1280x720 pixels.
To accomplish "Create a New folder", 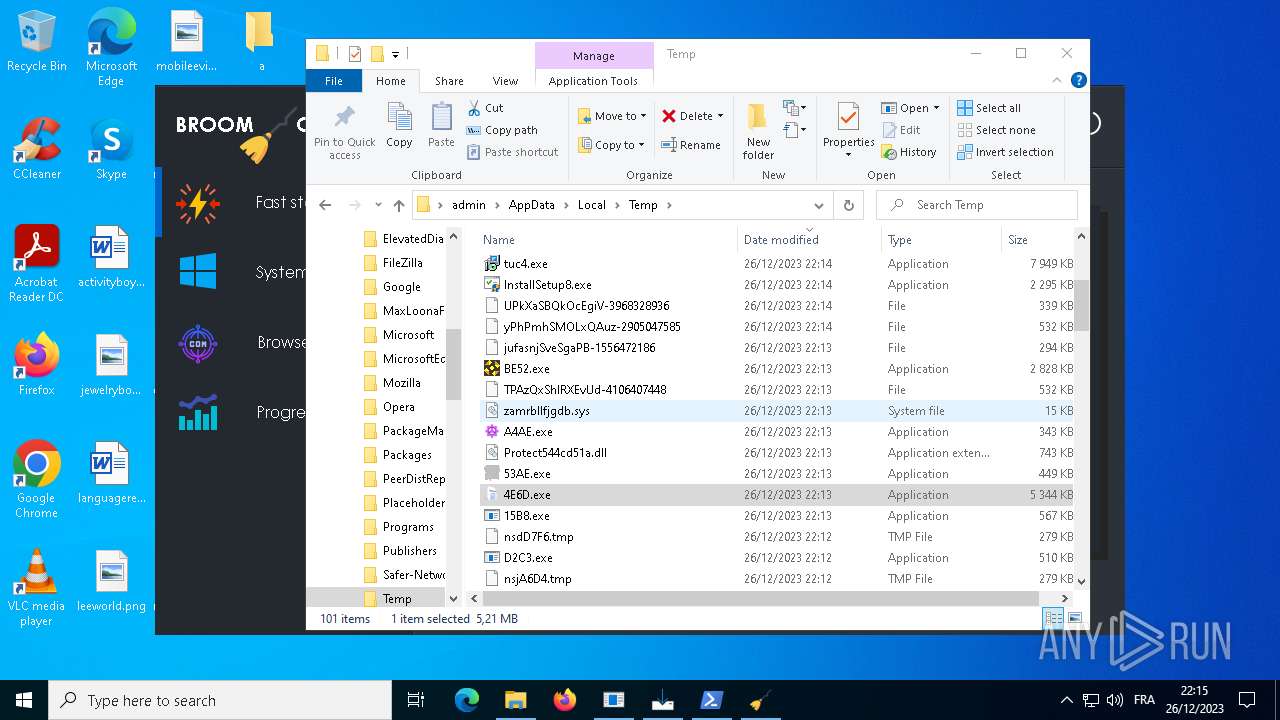I will tap(758, 131).
